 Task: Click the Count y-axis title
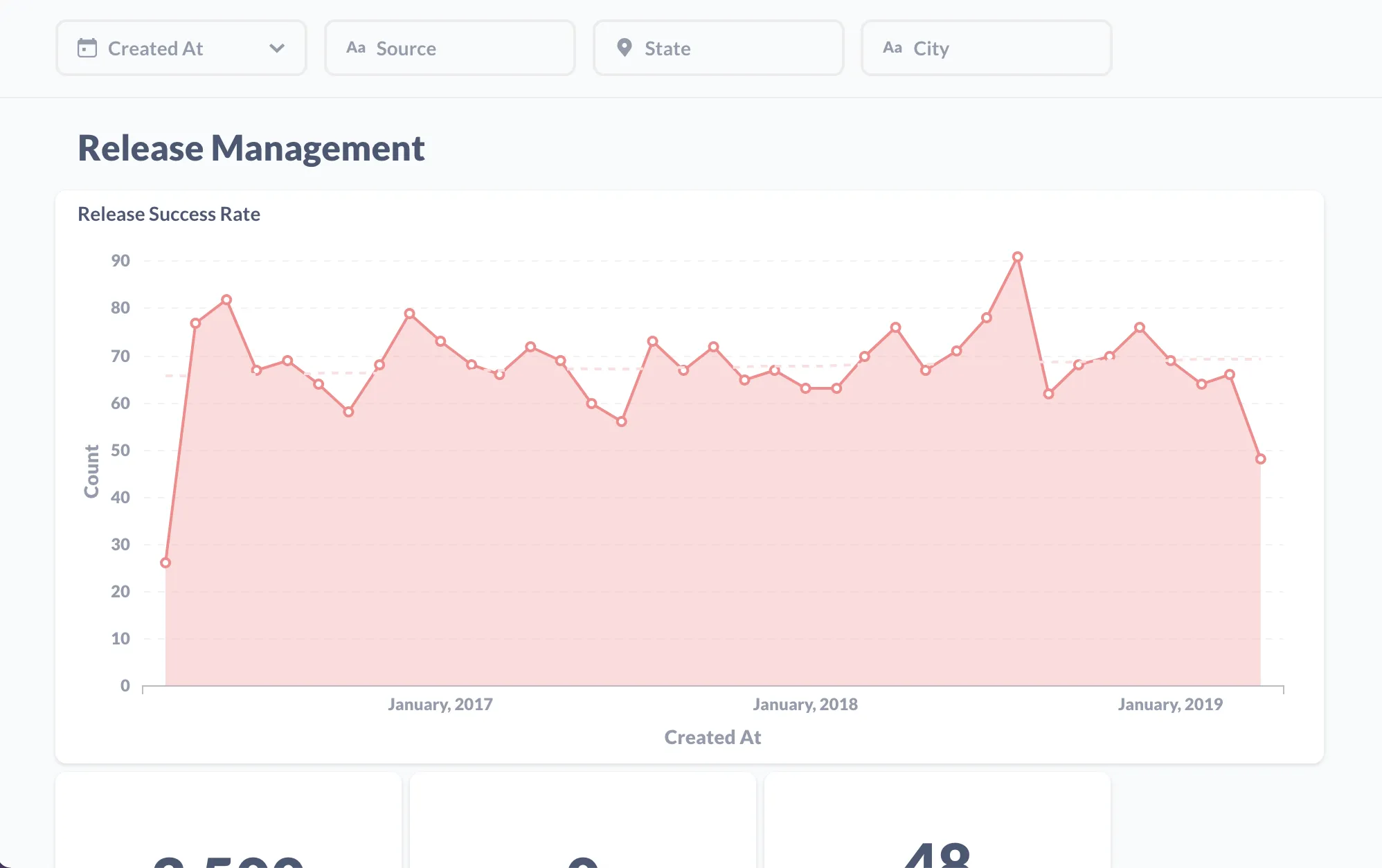pos(91,471)
